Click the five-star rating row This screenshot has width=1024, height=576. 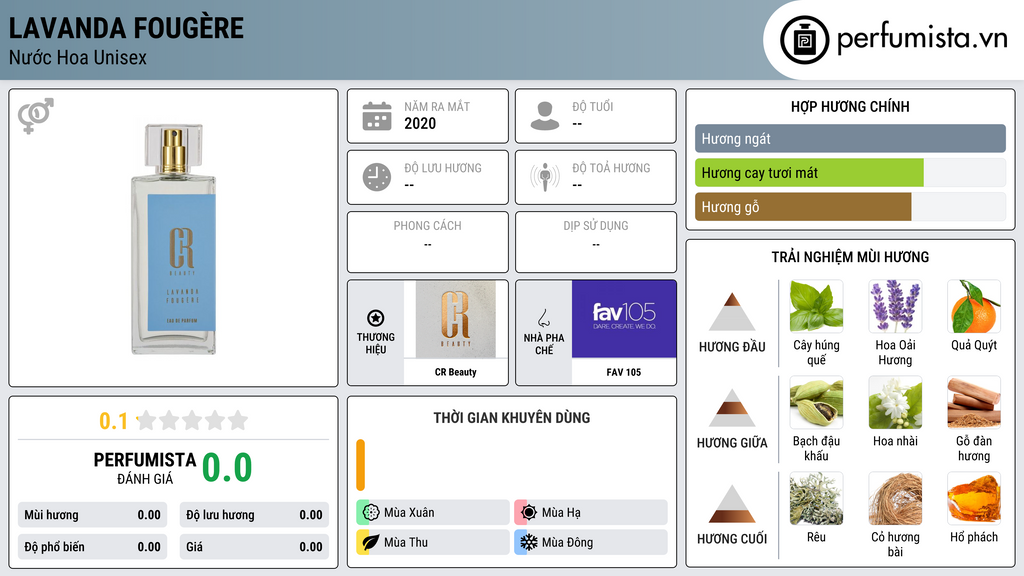point(192,420)
